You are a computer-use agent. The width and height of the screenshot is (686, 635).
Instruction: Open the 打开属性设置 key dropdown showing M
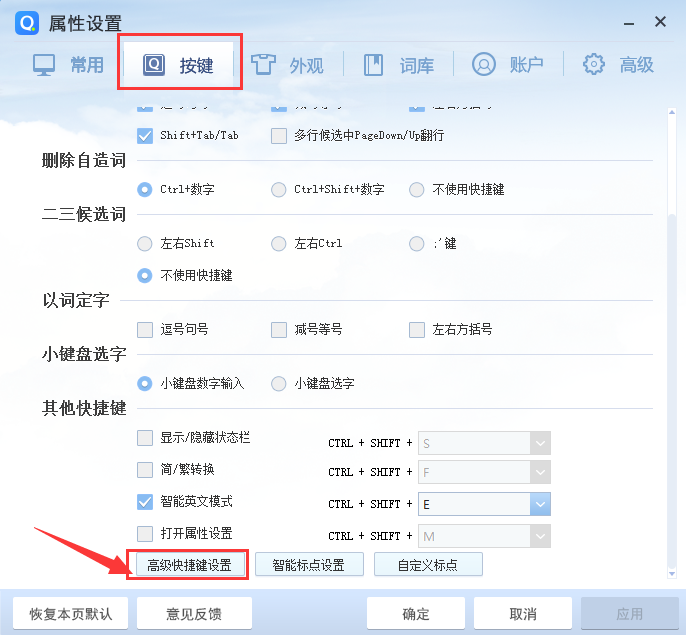540,536
